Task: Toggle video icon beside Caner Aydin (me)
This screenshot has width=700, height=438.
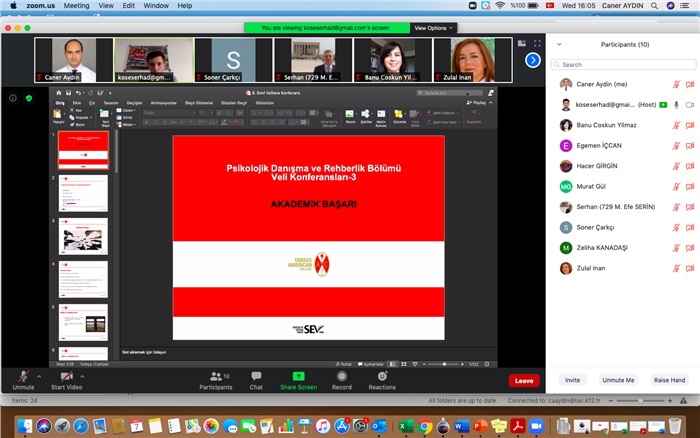Action: point(690,84)
